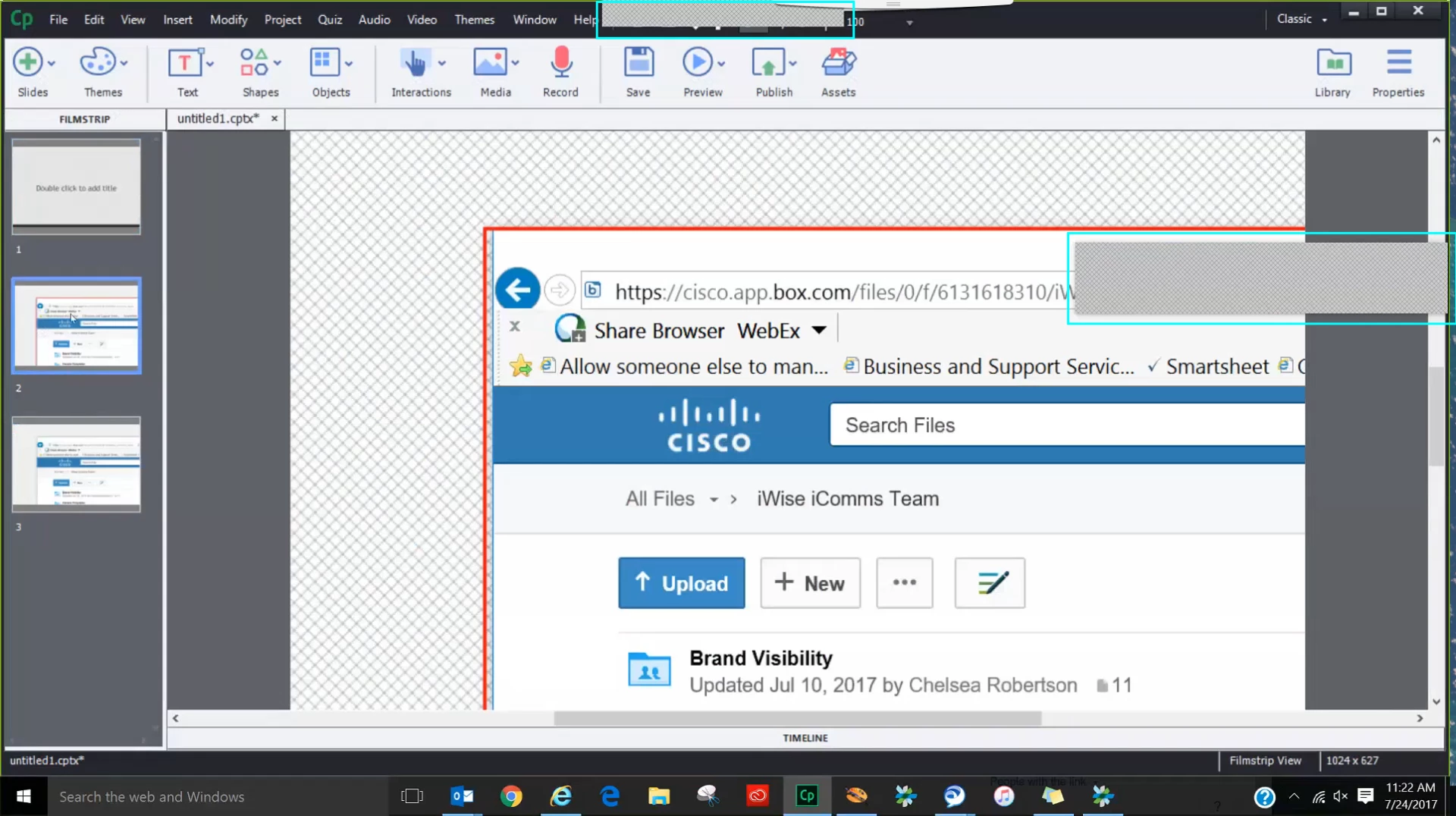The image size is (1456, 816).
Task: Click the Cisco logo in the slide
Action: [709, 425]
